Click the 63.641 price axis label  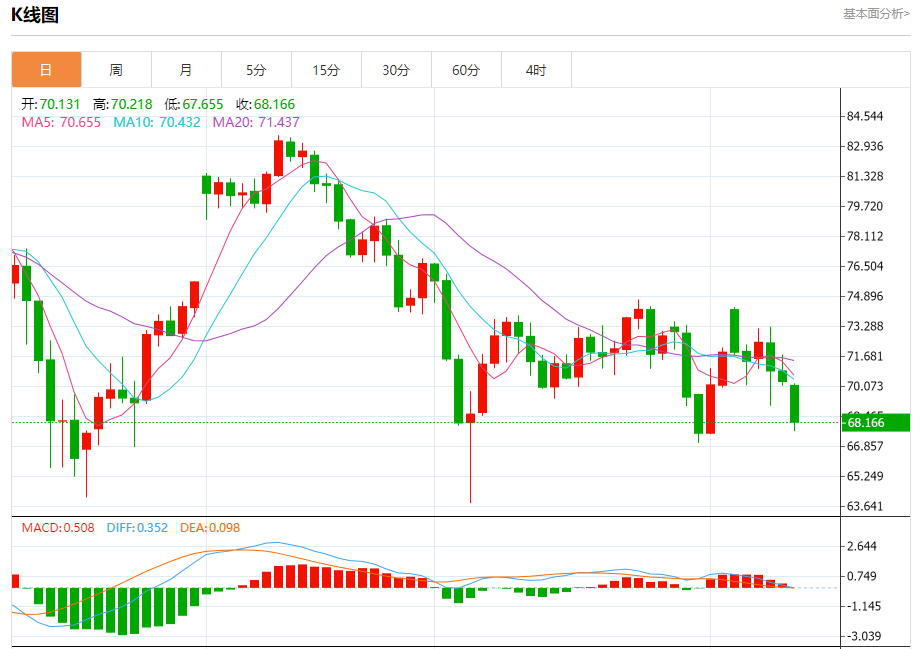click(x=865, y=506)
